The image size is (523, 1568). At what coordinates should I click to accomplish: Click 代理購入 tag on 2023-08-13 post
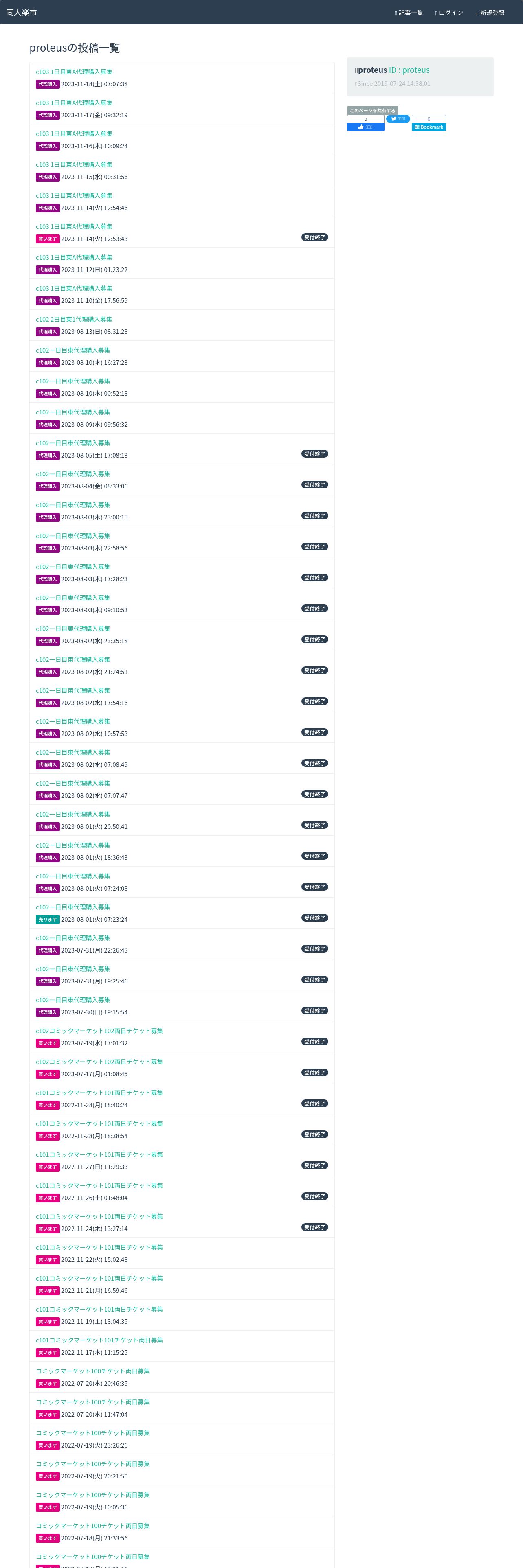48,332
